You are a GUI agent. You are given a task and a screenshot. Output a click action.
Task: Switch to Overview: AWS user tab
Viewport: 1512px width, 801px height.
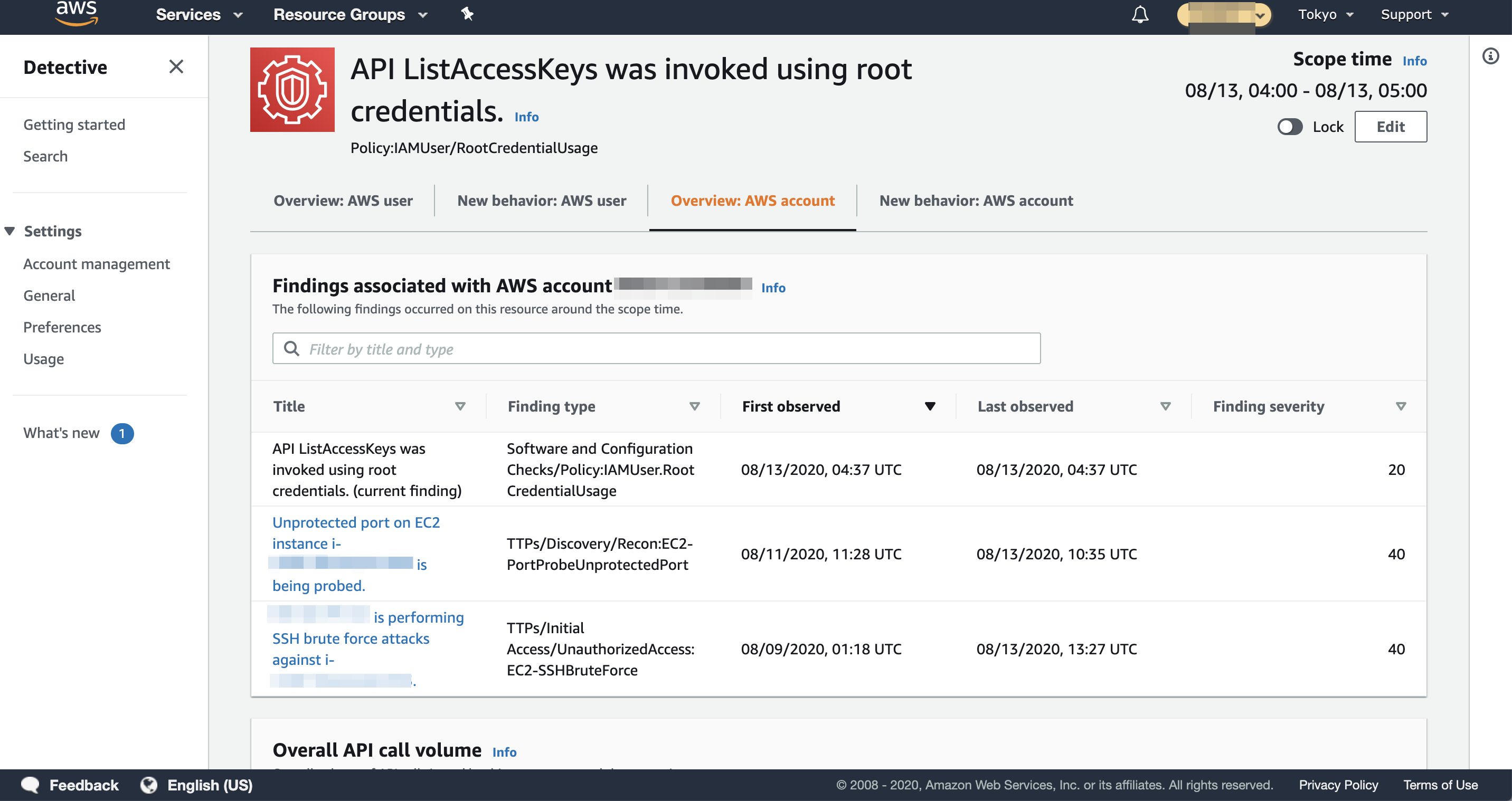pos(343,201)
